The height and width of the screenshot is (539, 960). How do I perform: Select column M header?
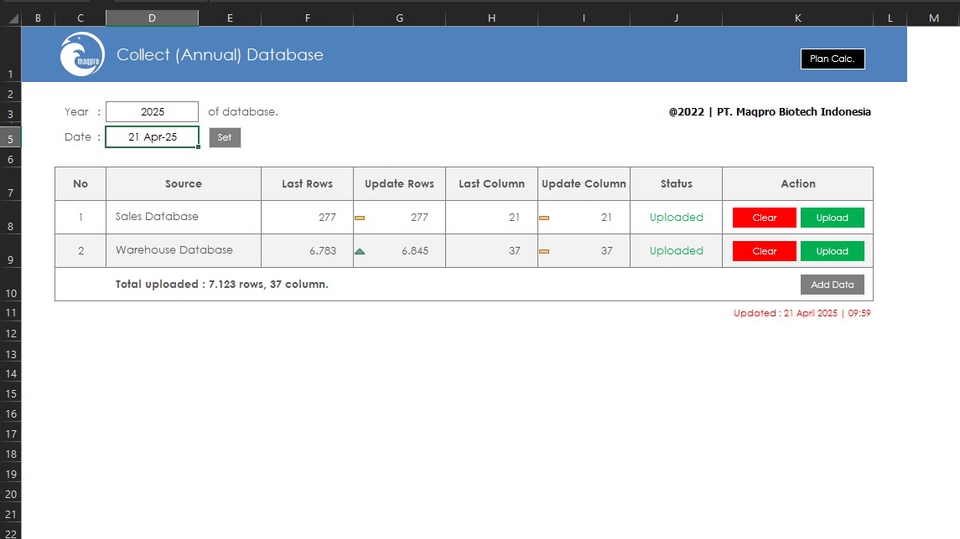[934, 18]
